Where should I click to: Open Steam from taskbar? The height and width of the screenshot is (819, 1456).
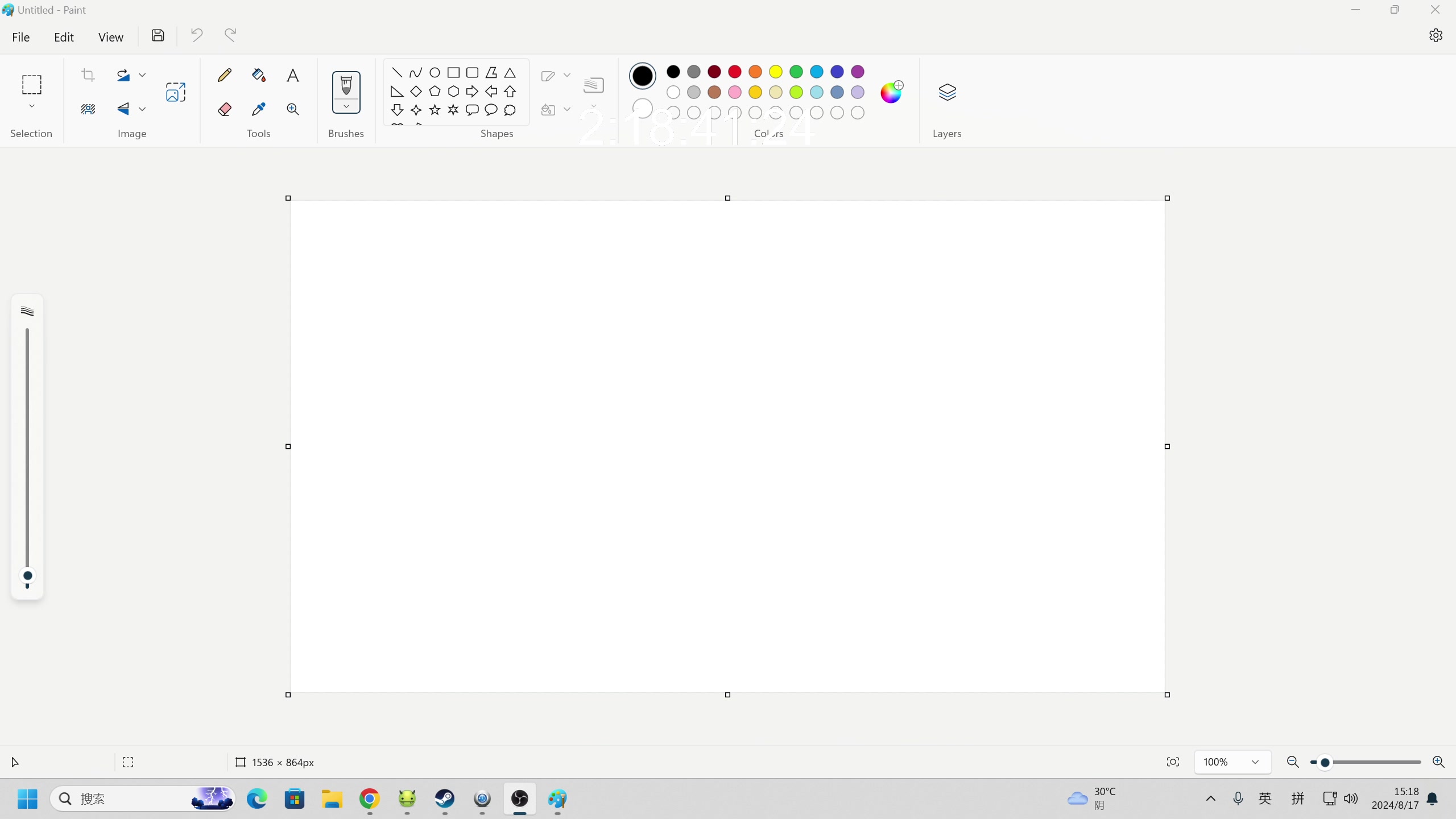click(x=445, y=799)
